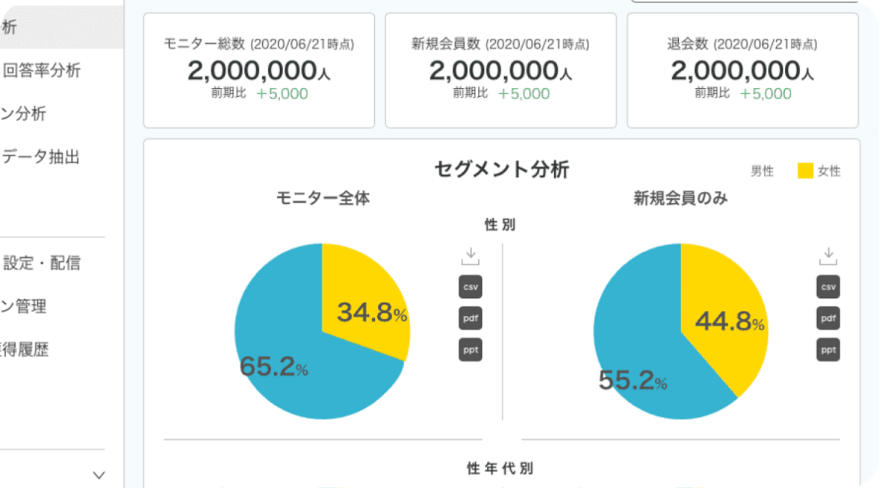The image size is (880, 488).
Task: Export the 新規会員のみ chart as csv
Action: [828, 287]
